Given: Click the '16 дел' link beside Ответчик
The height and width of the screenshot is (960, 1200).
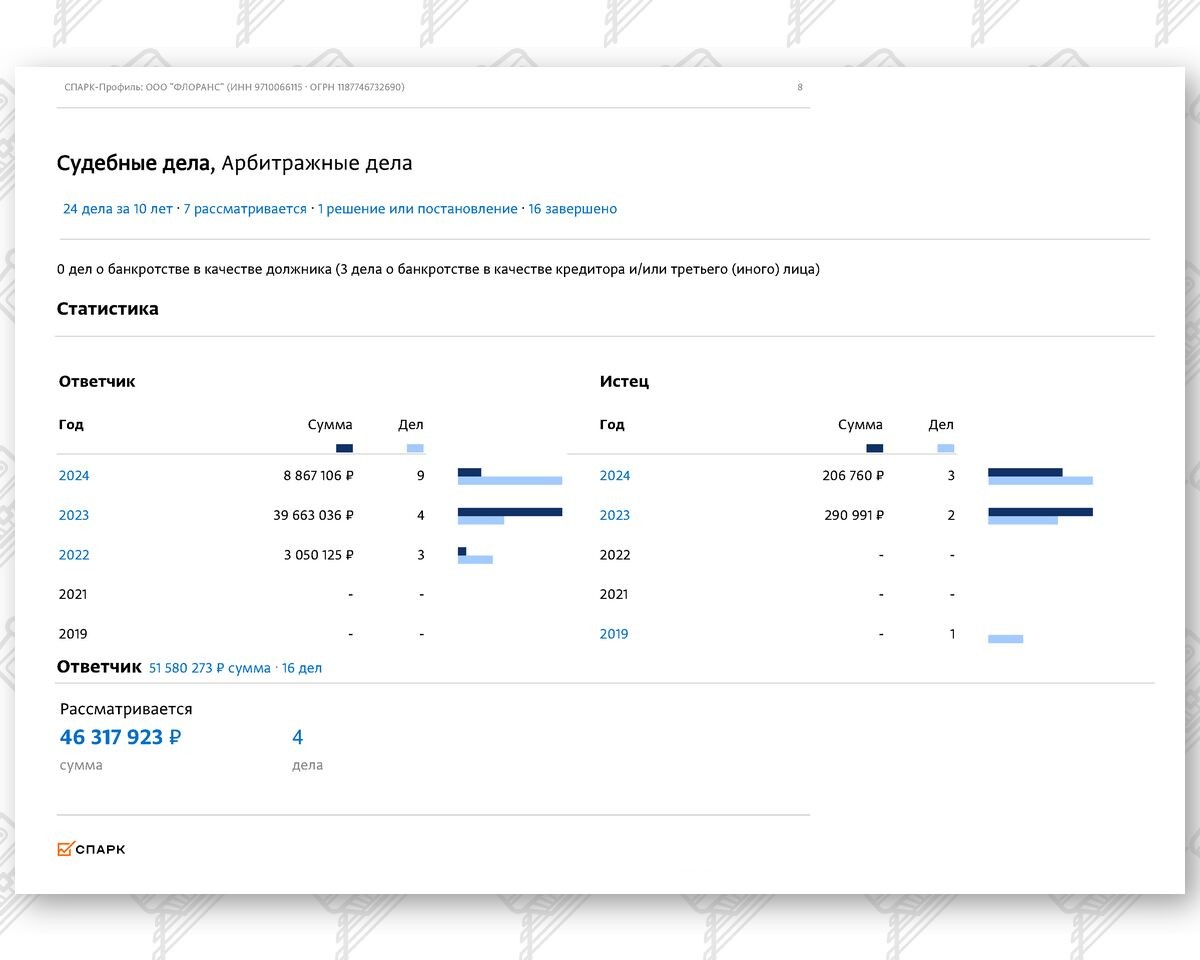Looking at the screenshot, I should click(302, 668).
